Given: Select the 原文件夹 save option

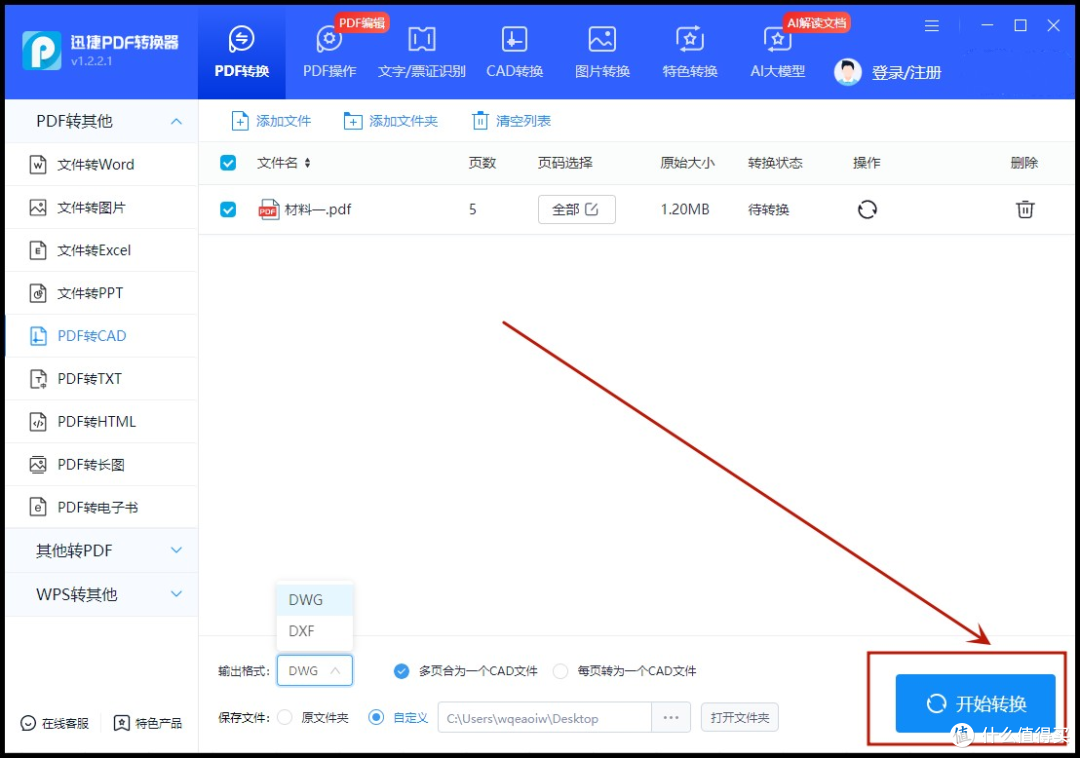Looking at the screenshot, I should click(x=313, y=717).
